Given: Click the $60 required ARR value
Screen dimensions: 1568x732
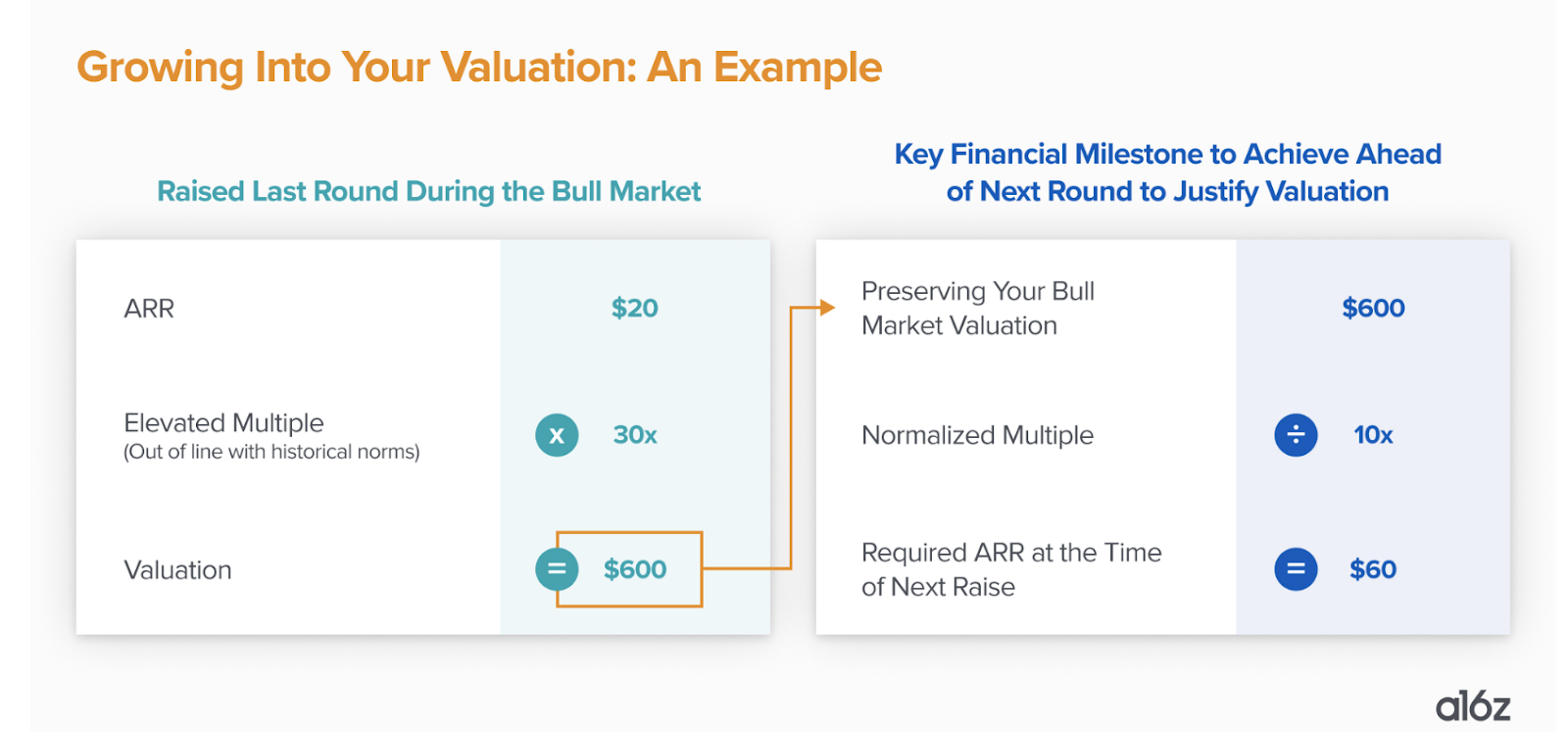Looking at the screenshot, I should (x=1373, y=569).
